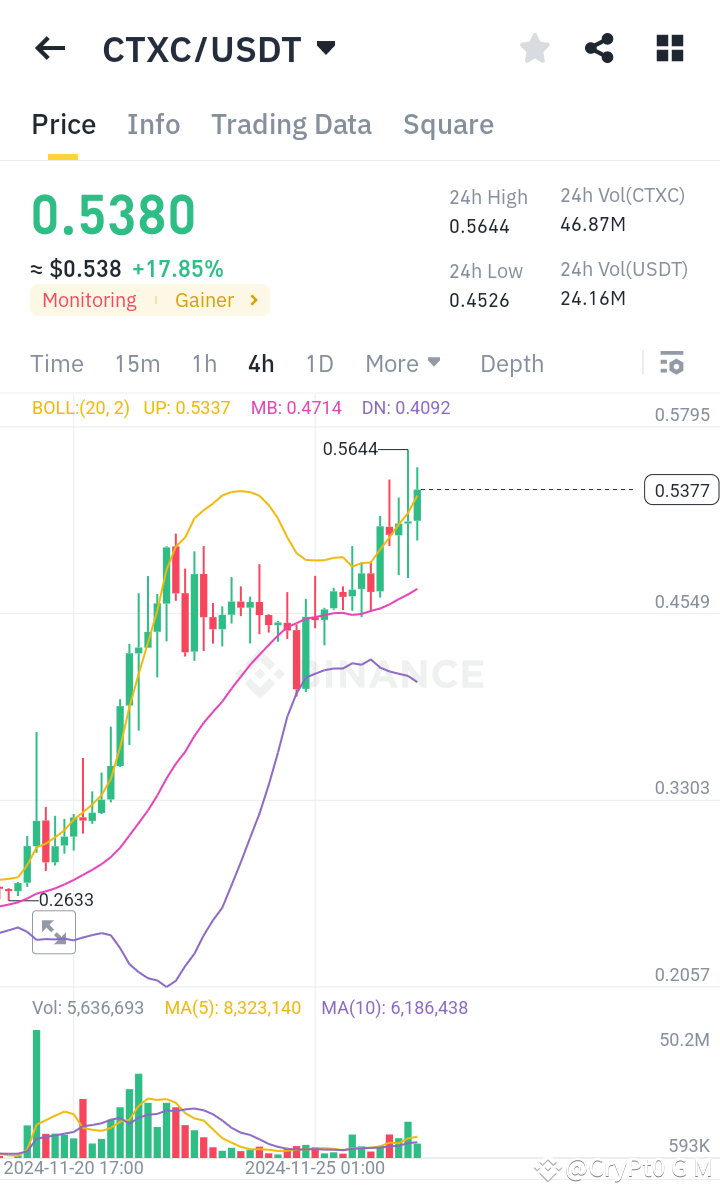Expand the More timeframe dropdown
The height and width of the screenshot is (1191, 720).
point(403,363)
